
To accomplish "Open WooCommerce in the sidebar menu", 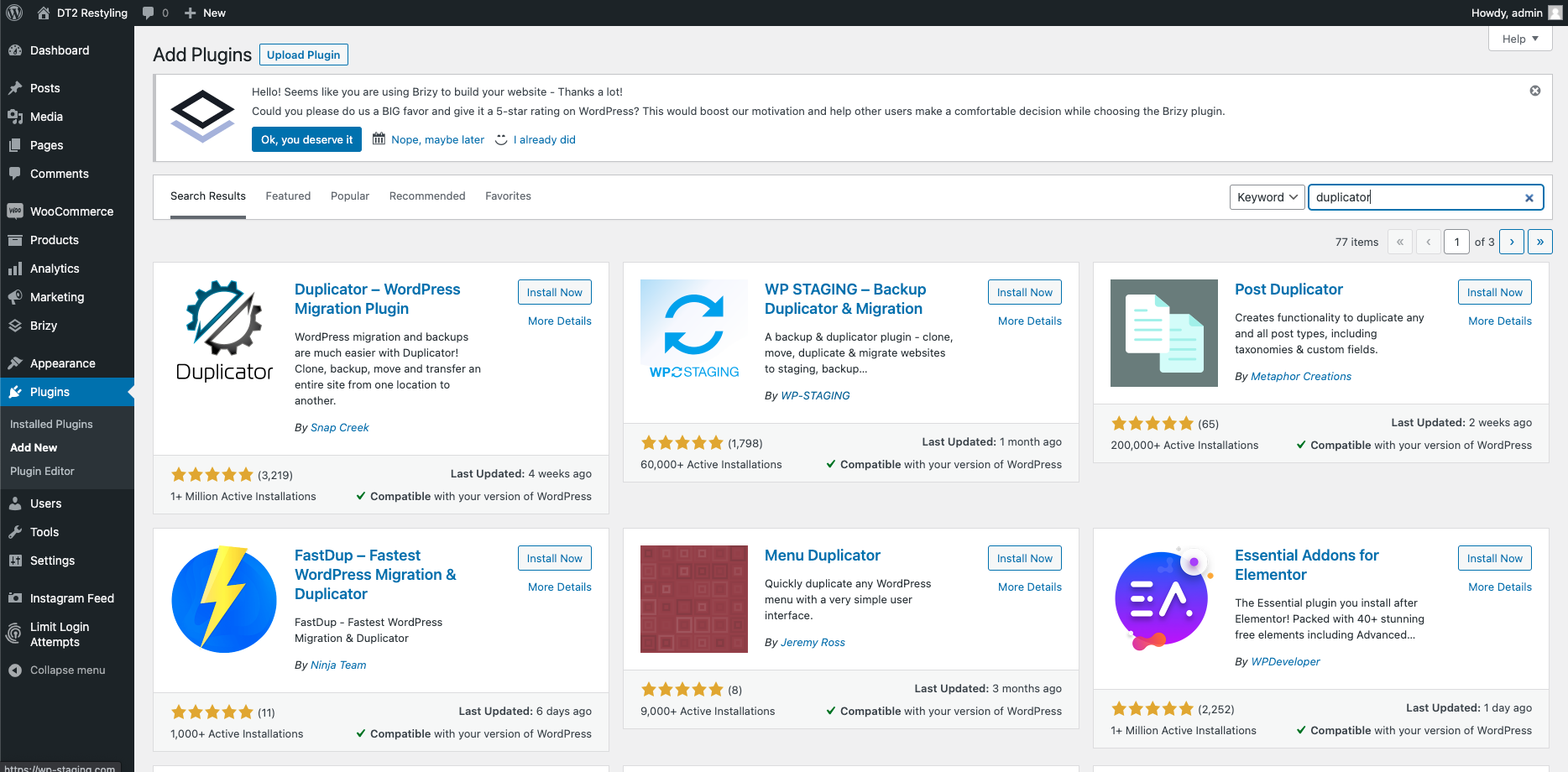I will (71, 211).
